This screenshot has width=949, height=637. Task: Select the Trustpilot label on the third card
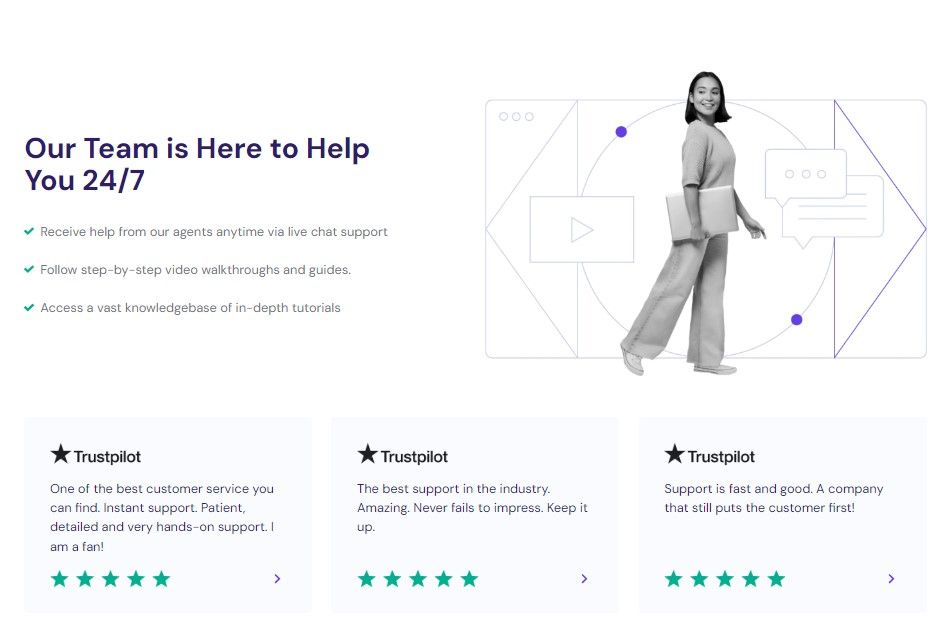tap(720, 456)
